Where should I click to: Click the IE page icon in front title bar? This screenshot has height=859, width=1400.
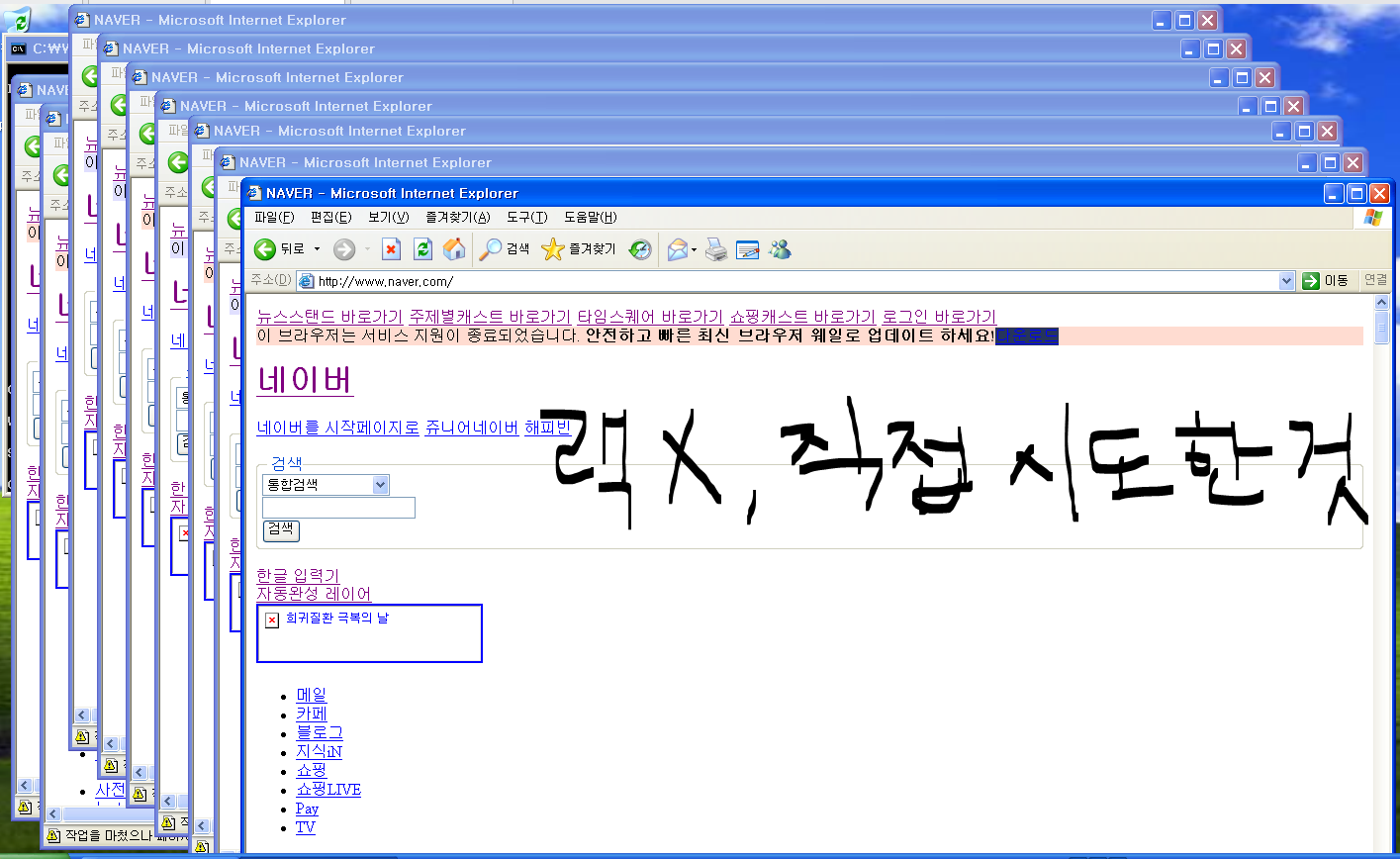click(x=254, y=193)
